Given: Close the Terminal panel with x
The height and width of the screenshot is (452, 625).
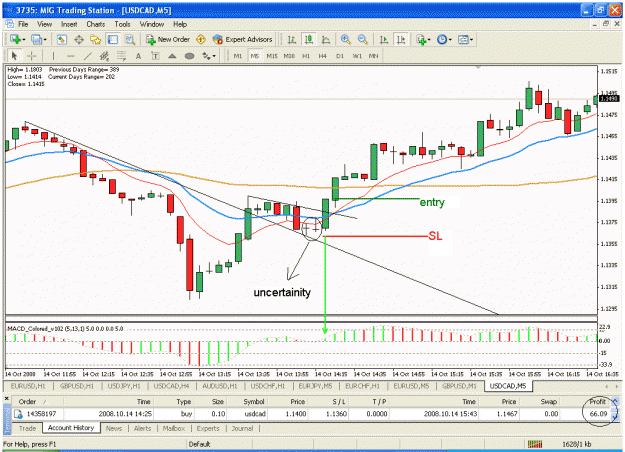Looking at the screenshot, I should (6, 399).
